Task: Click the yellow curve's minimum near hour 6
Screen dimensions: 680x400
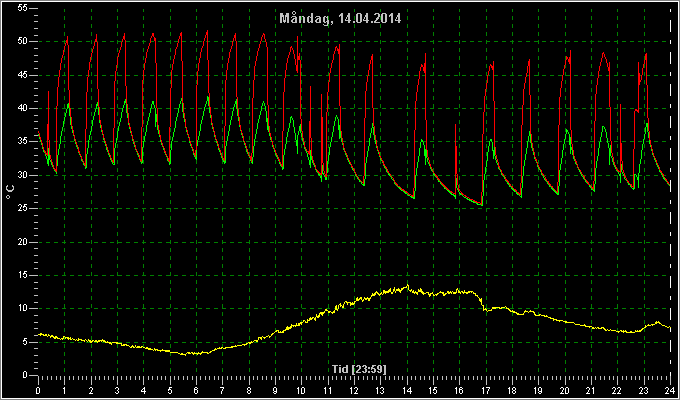Action: pos(186,354)
